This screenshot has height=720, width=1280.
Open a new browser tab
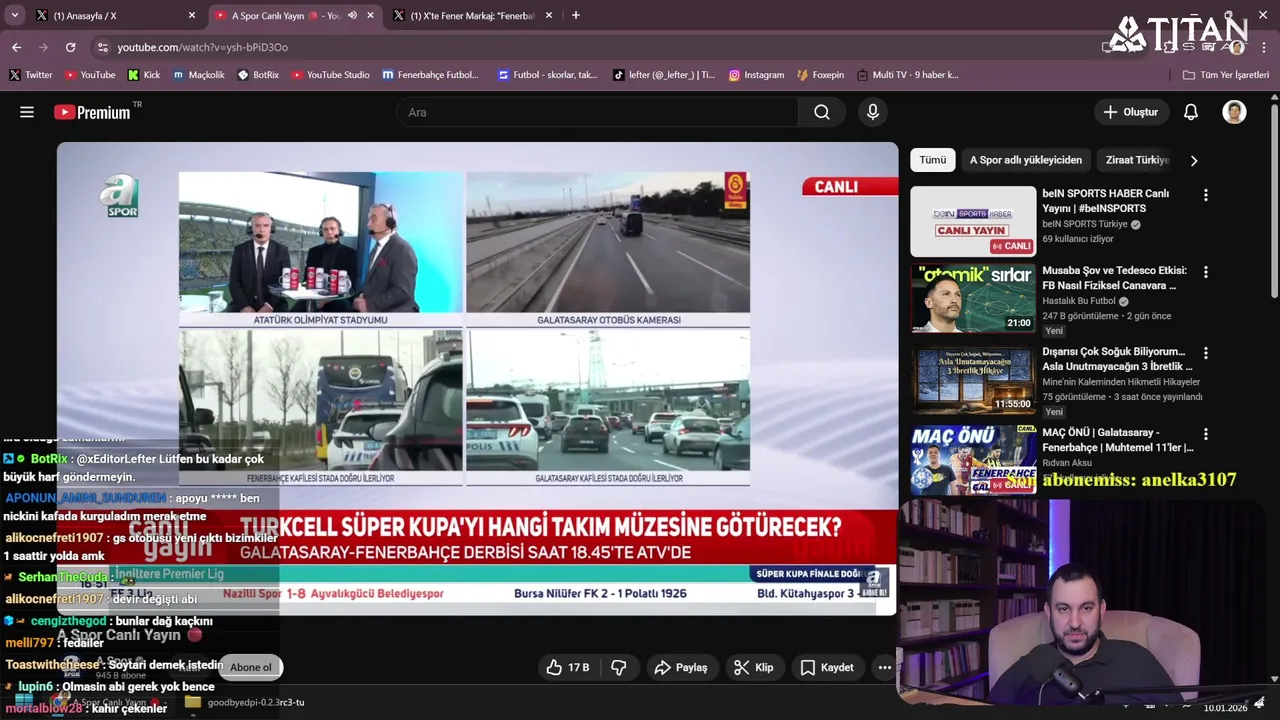point(575,15)
